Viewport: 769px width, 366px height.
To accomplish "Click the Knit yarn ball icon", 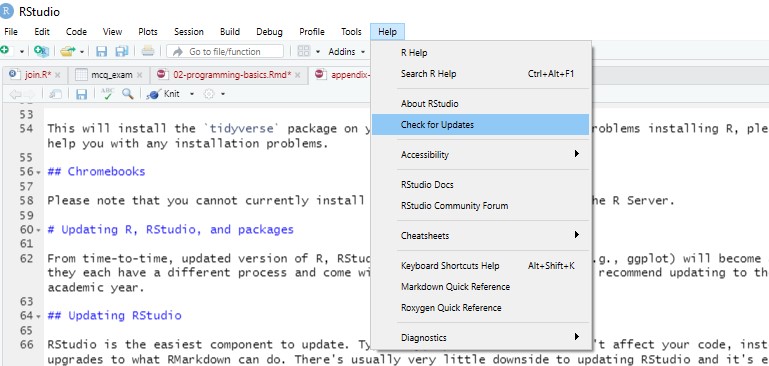I will pyautogui.click(x=154, y=94).
